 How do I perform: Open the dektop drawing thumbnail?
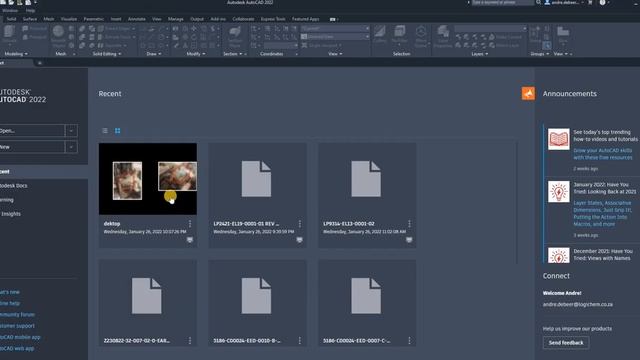pos(148,179)
